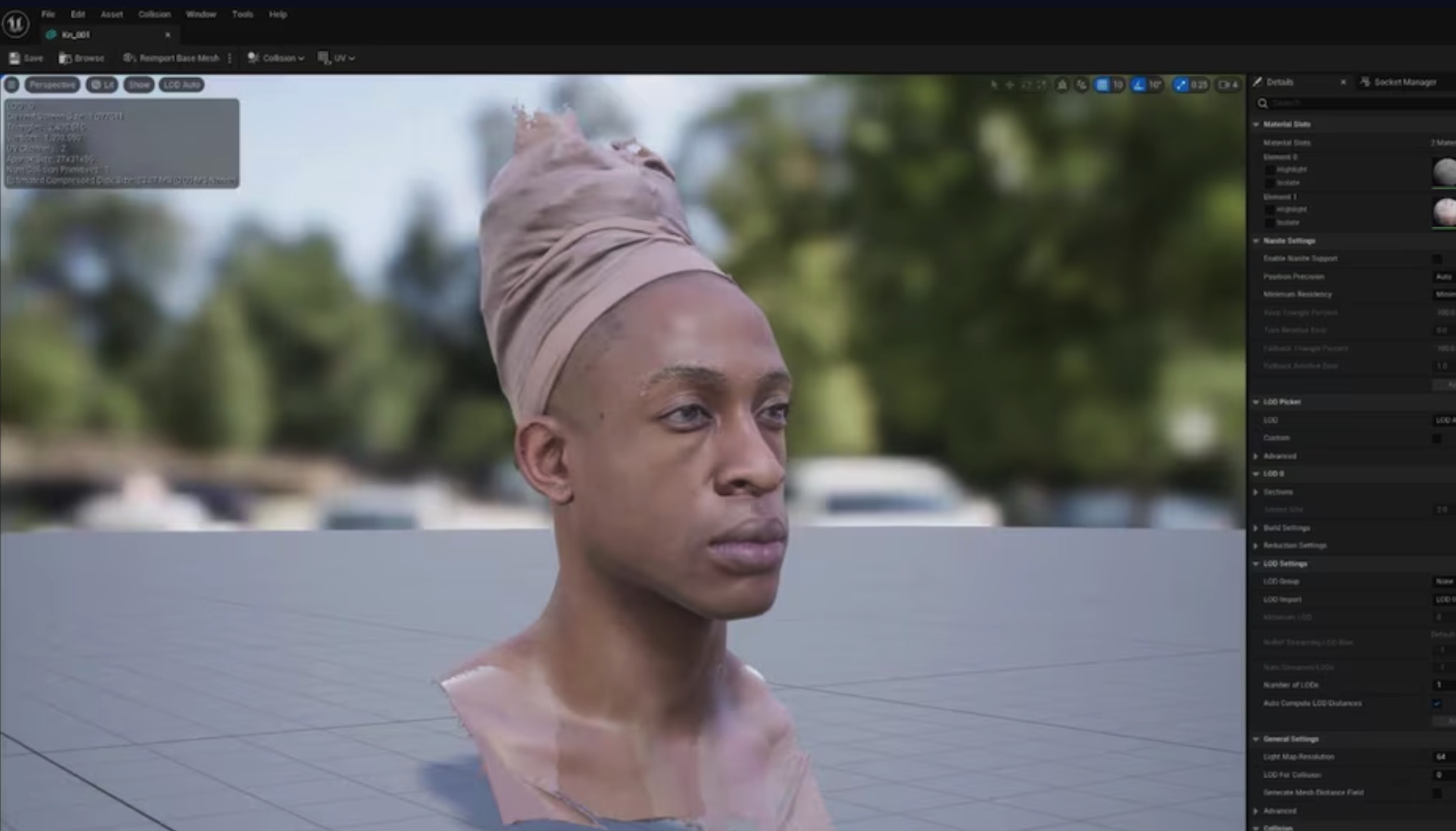Enable Highlight checkbox for Element 0
The image size is (1456, 831).
[1270, 169]
